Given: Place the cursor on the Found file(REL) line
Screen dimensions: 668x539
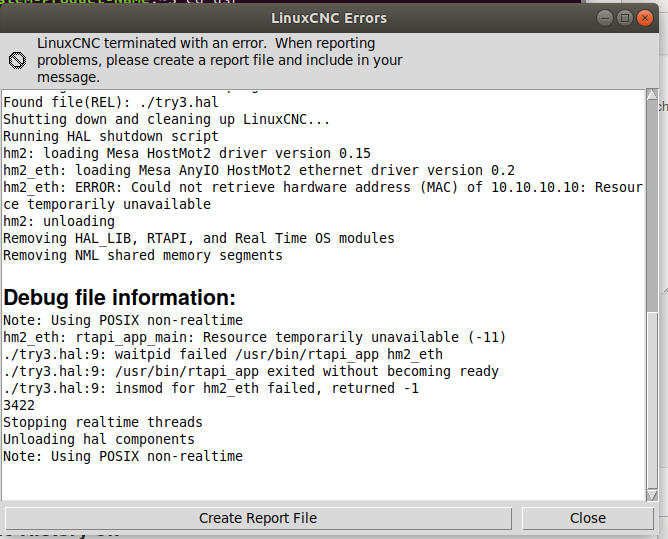Looking at the screenshot, I should (x=111, y=102).
